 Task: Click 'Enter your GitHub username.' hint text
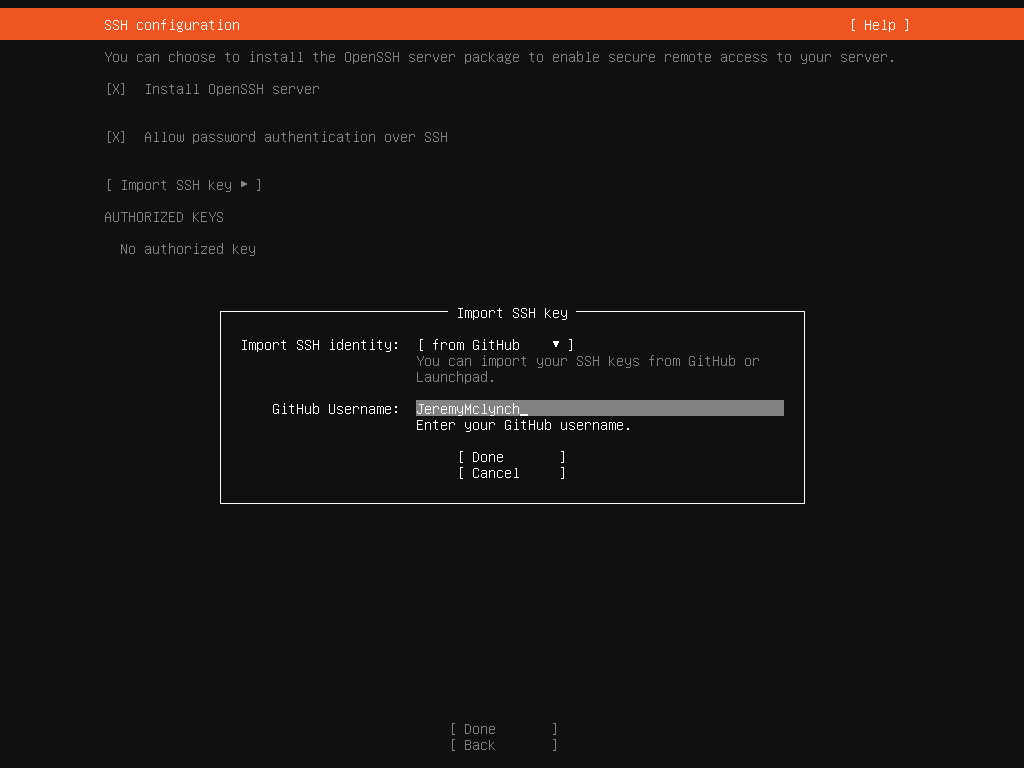click(523, 425)
